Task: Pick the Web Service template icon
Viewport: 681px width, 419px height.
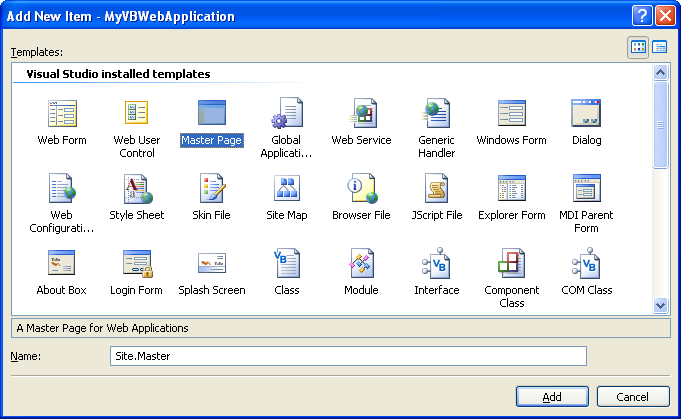Action: click(361, 113)
